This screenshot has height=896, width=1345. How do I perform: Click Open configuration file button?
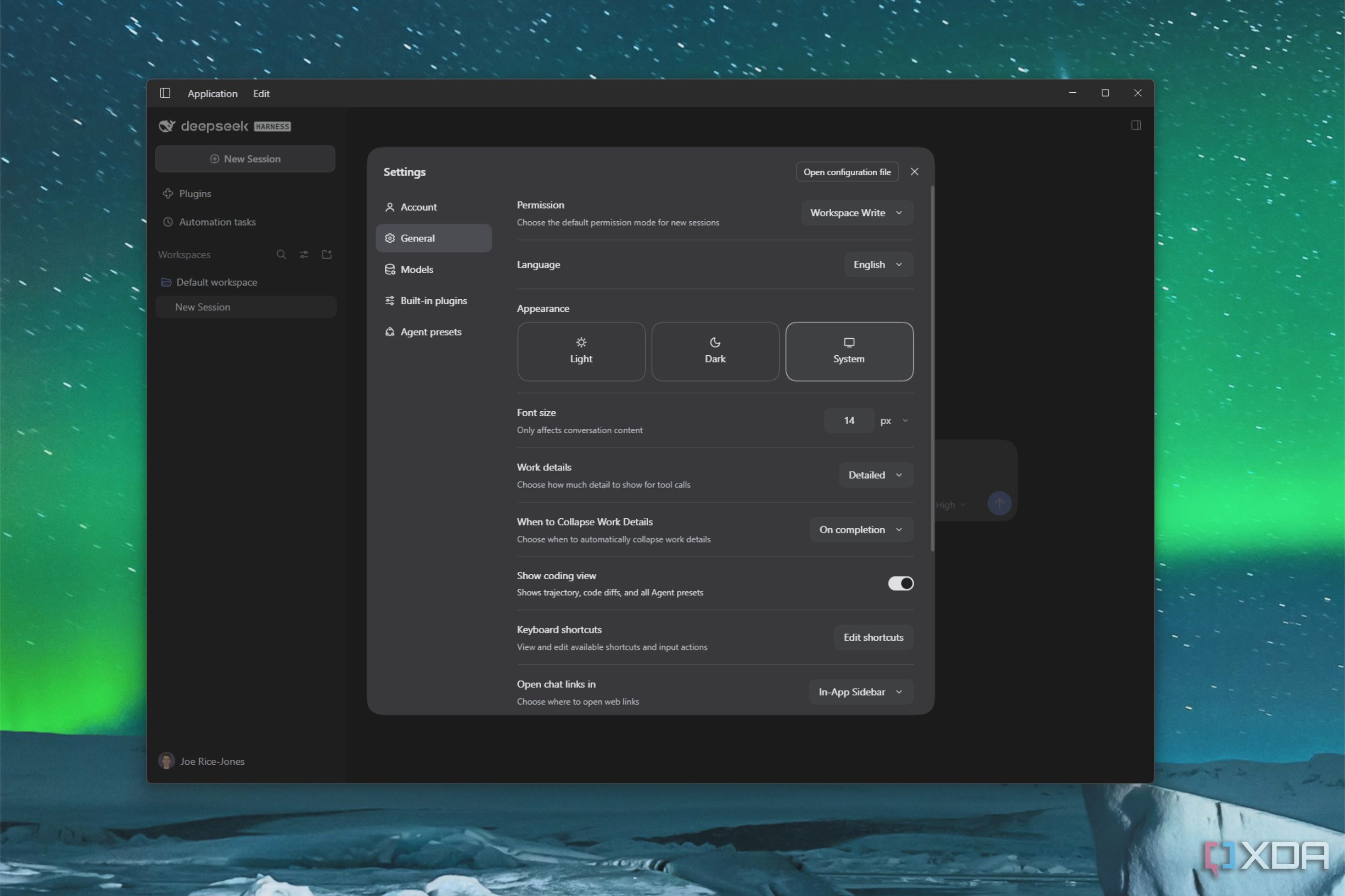[x=847, y=172]
